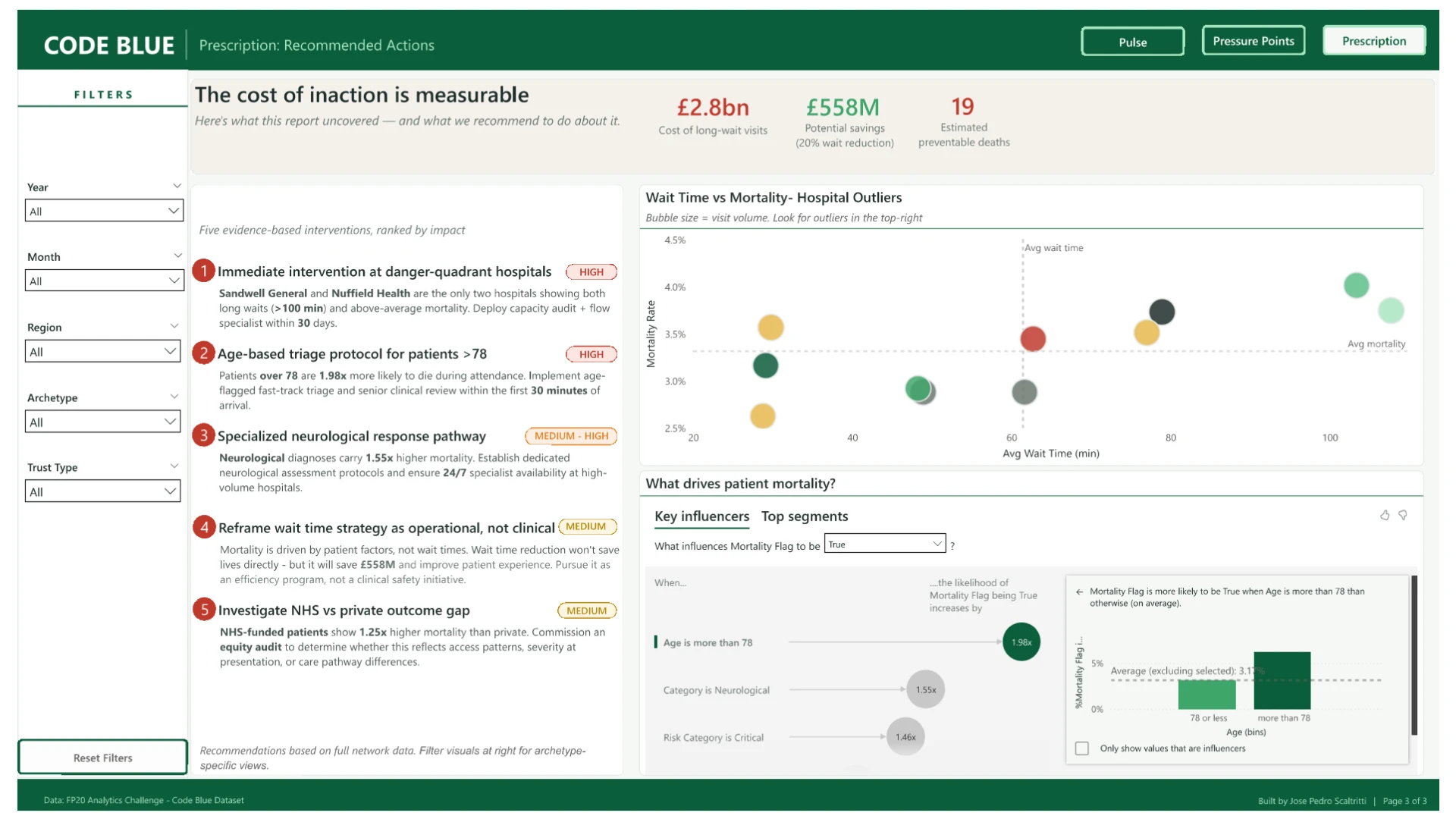Collapse the Trust Type filter header chevron
Screen dimensions: 1456x819
pyautogui.click(x=174, y=466)
